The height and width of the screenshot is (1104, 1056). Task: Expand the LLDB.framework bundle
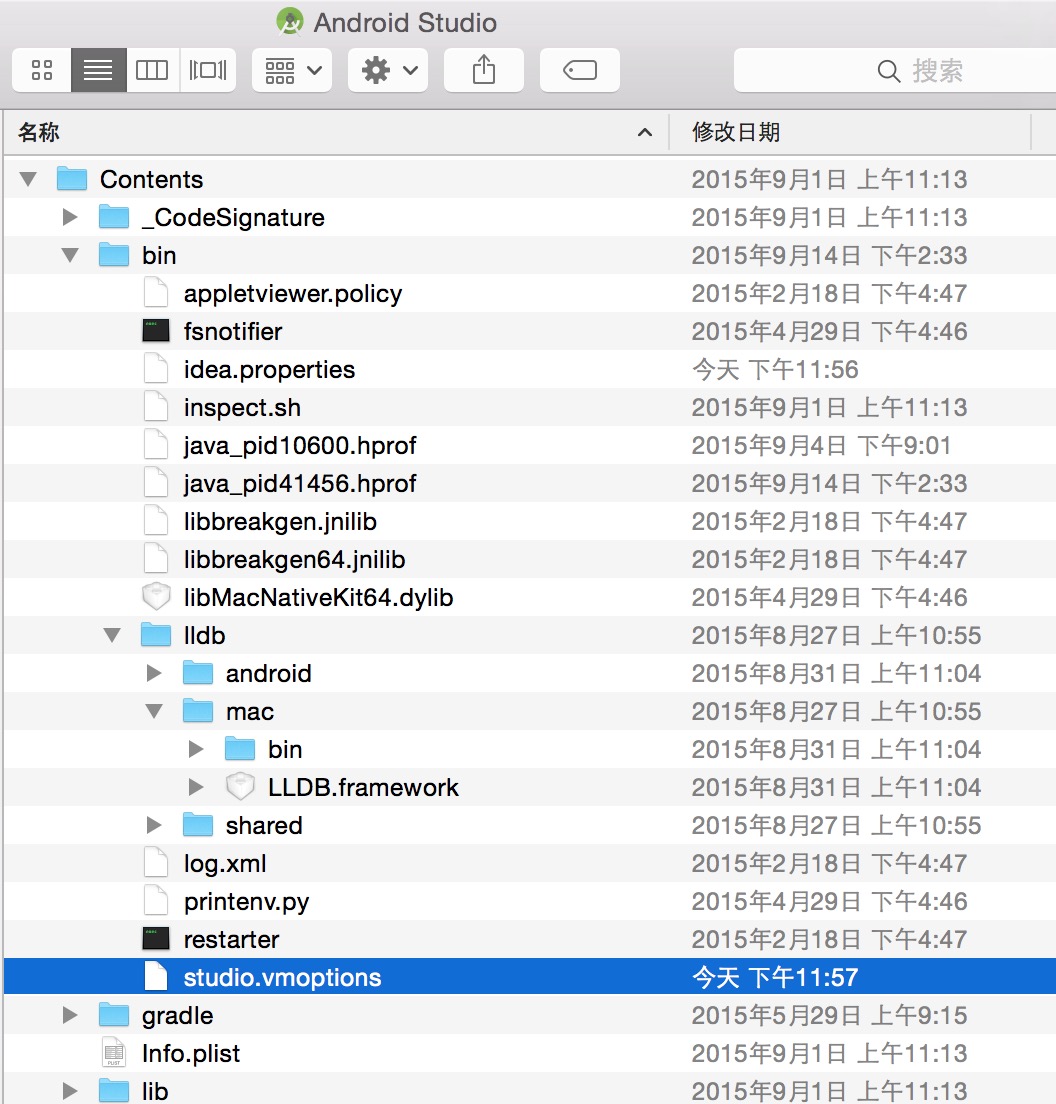tap(196, 787)
